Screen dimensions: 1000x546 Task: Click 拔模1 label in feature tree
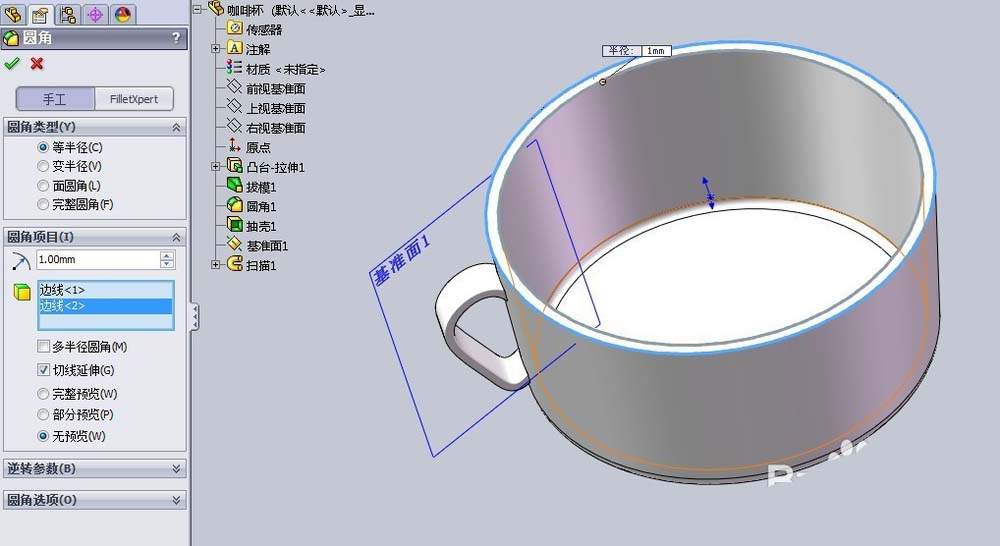(261, 188)
